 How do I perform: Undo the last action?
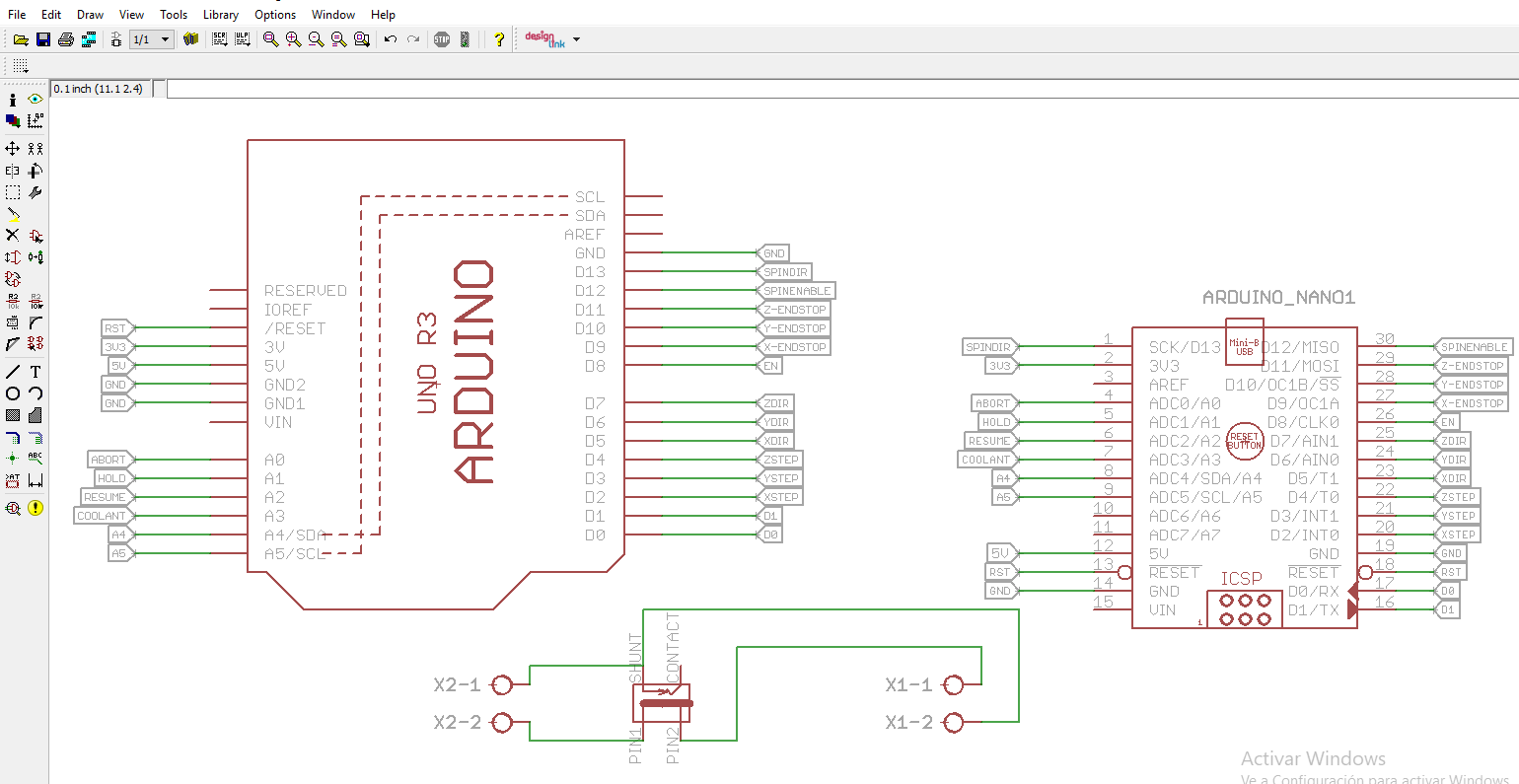pyautogui.click(x=391, y=39)
